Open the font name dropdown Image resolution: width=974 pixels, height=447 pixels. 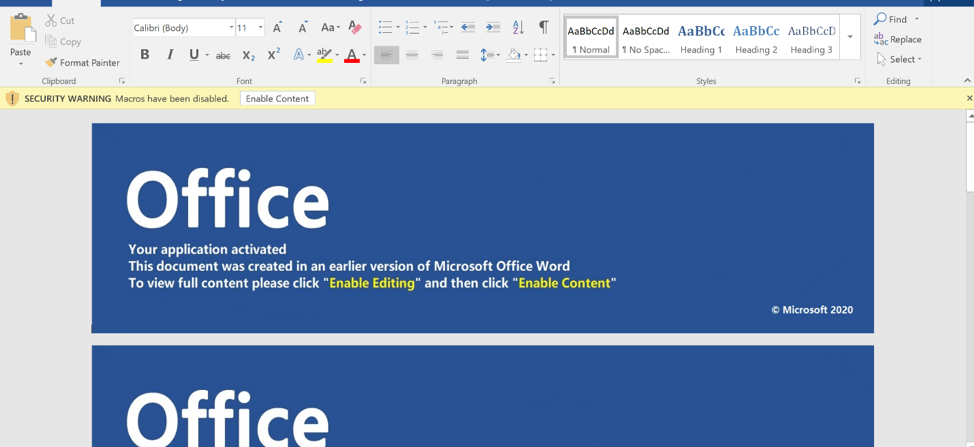(231, 27)
